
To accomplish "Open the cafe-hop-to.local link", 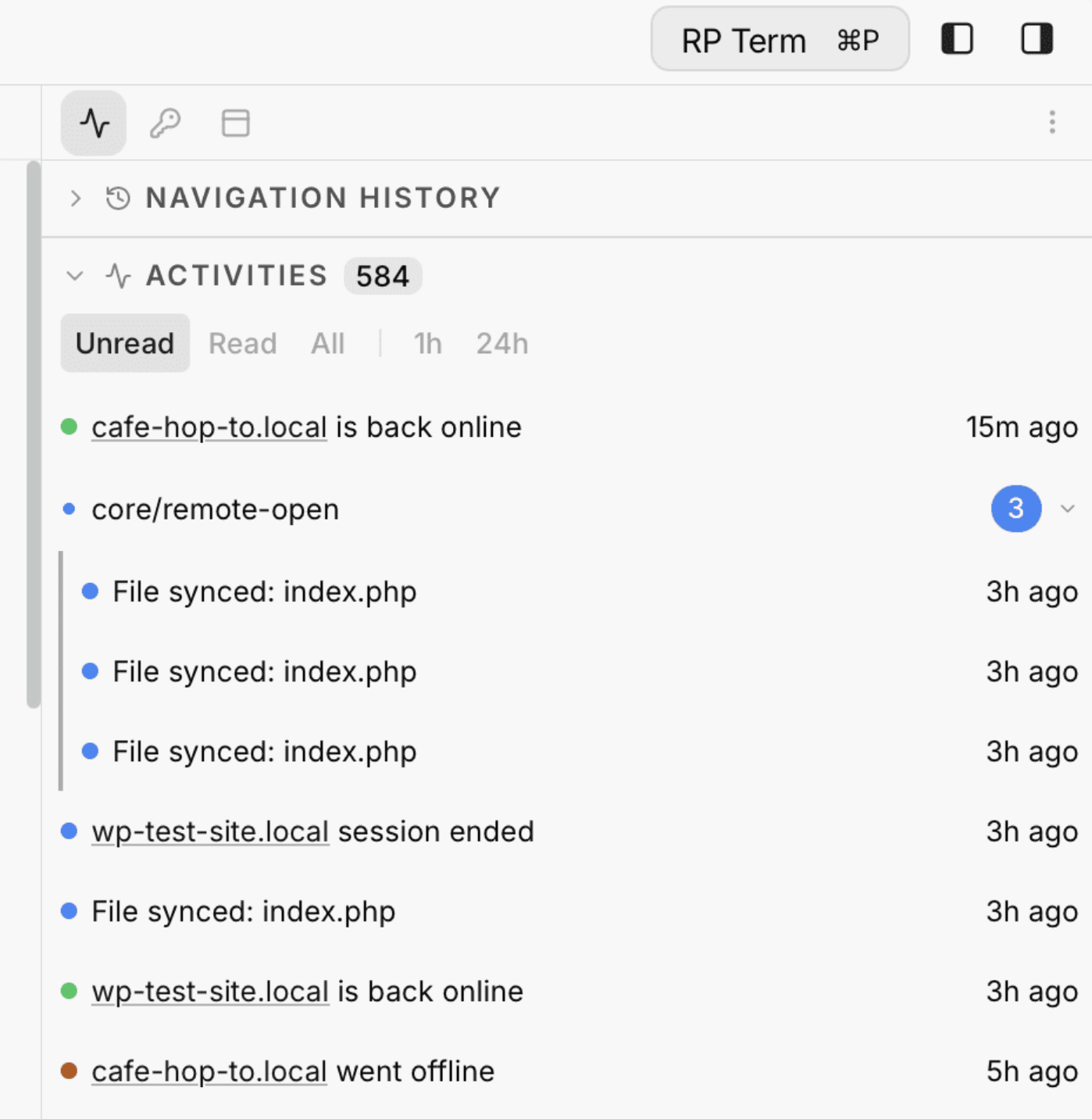I will 209,427.
